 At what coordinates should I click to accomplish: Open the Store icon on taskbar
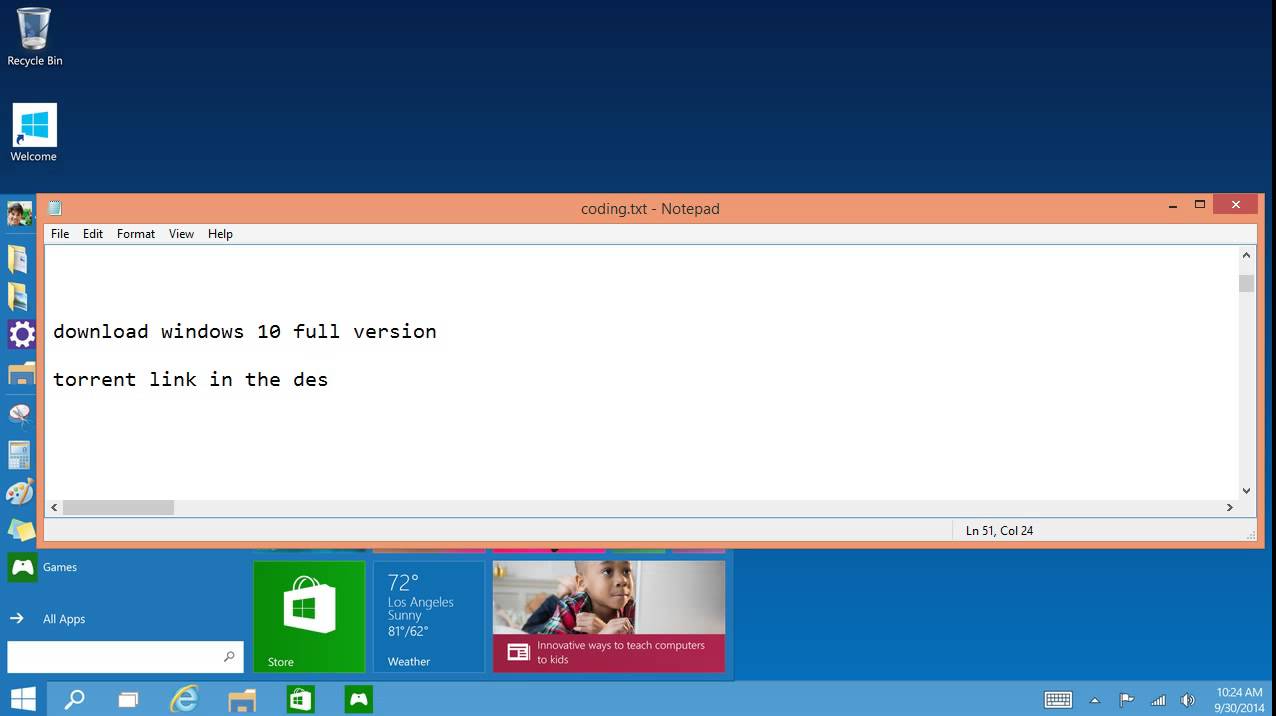(x=301, y=699)
